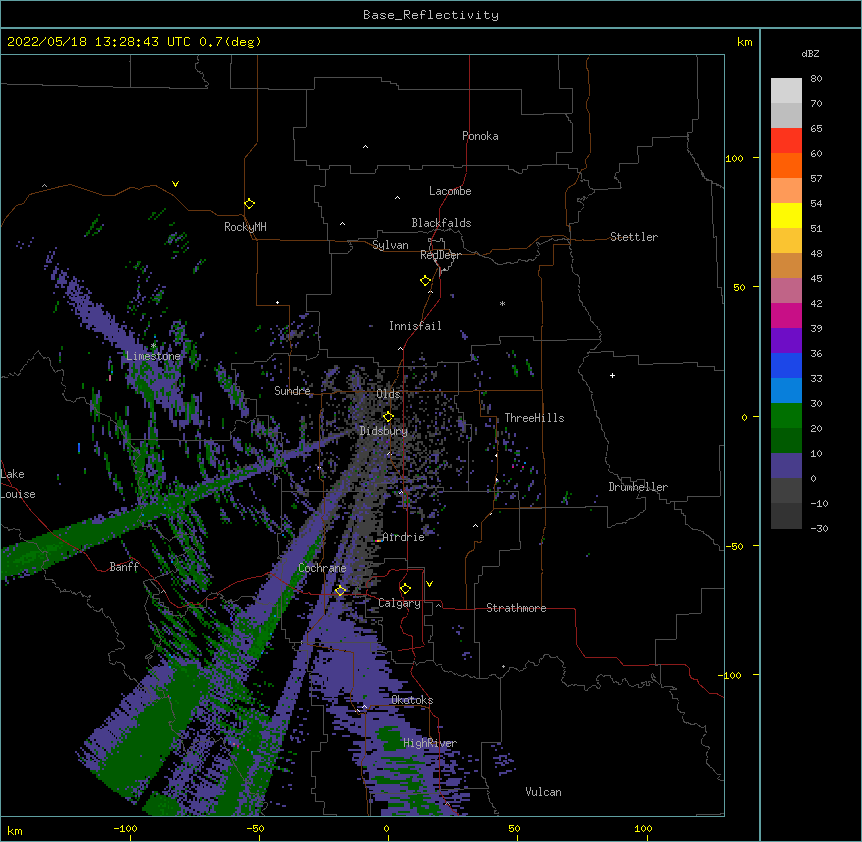
Task: Click the Blackfalds city label
Action: 441,223
